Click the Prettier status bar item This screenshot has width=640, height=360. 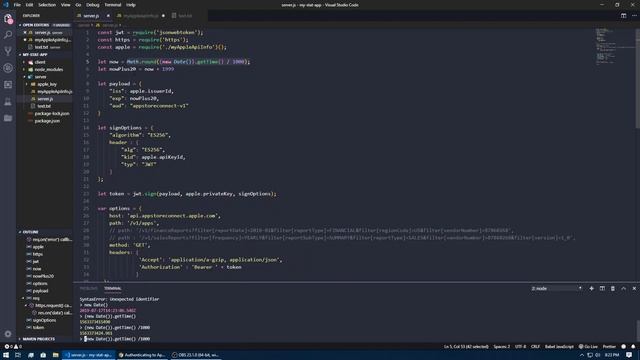[x=609, y=347]
